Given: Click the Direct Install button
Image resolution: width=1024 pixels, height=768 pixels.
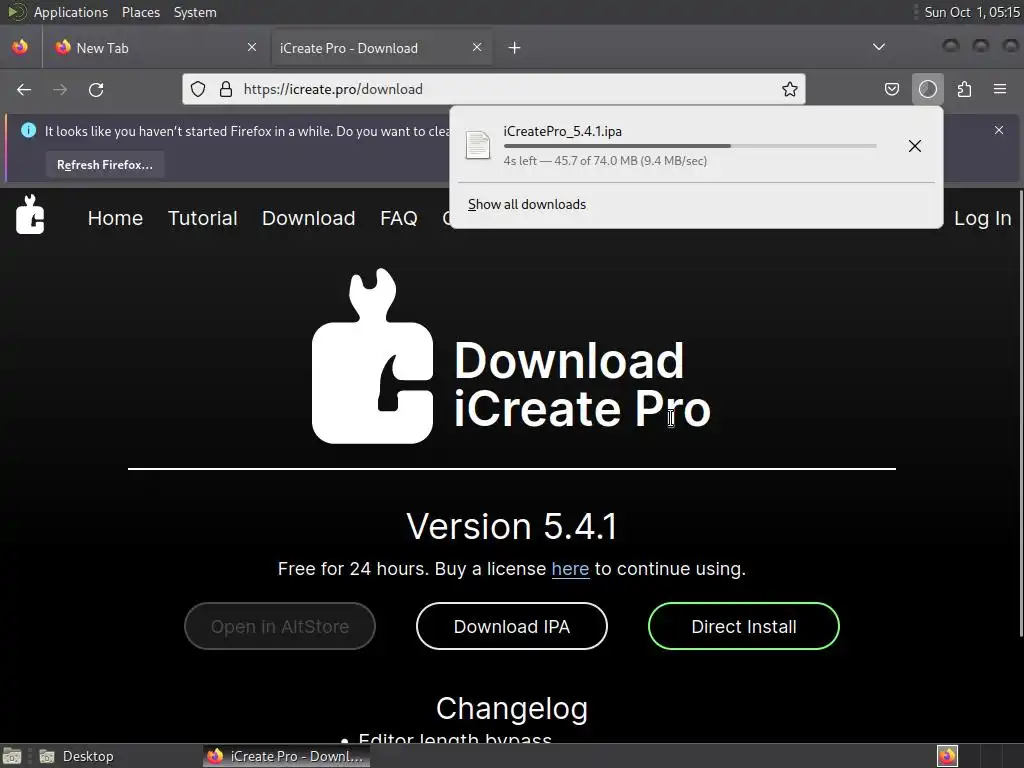Looking at the screenshot, I should point(743,626).
